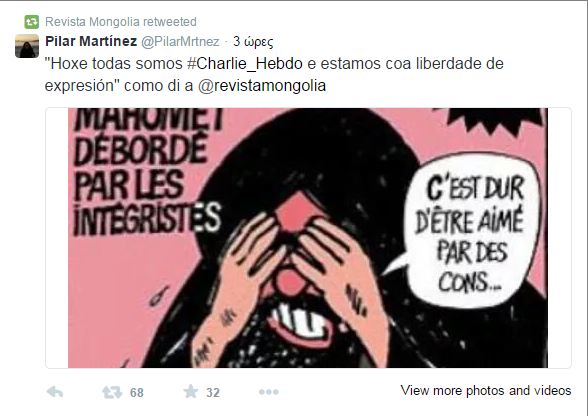This screenshot has width=588, height=416.
Task: Visit the @revistamongolia mention
Action: coord(262,86)
